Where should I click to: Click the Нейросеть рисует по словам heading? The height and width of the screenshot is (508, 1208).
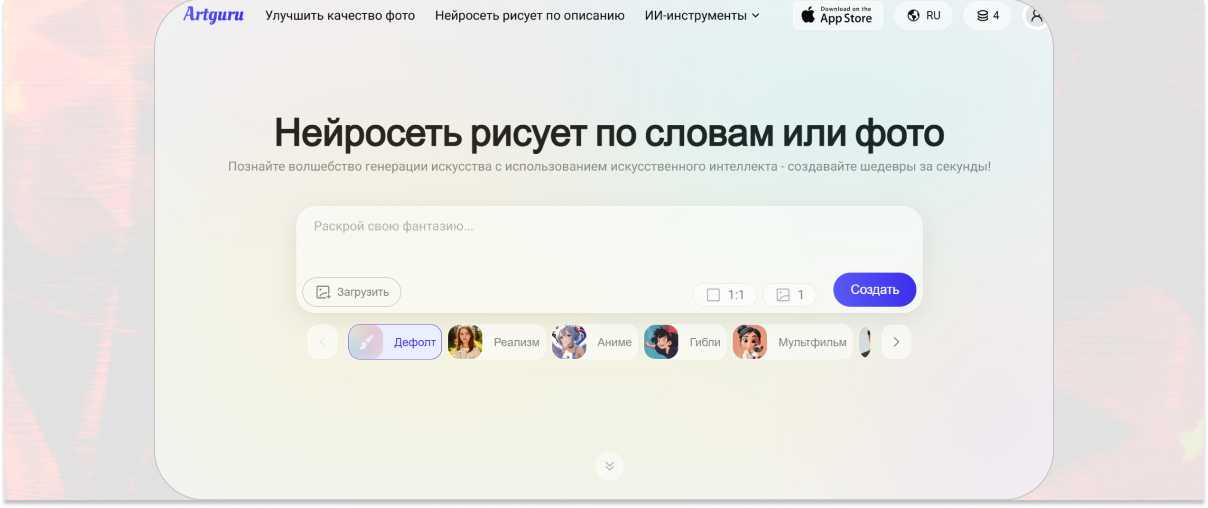pos(609,133)
